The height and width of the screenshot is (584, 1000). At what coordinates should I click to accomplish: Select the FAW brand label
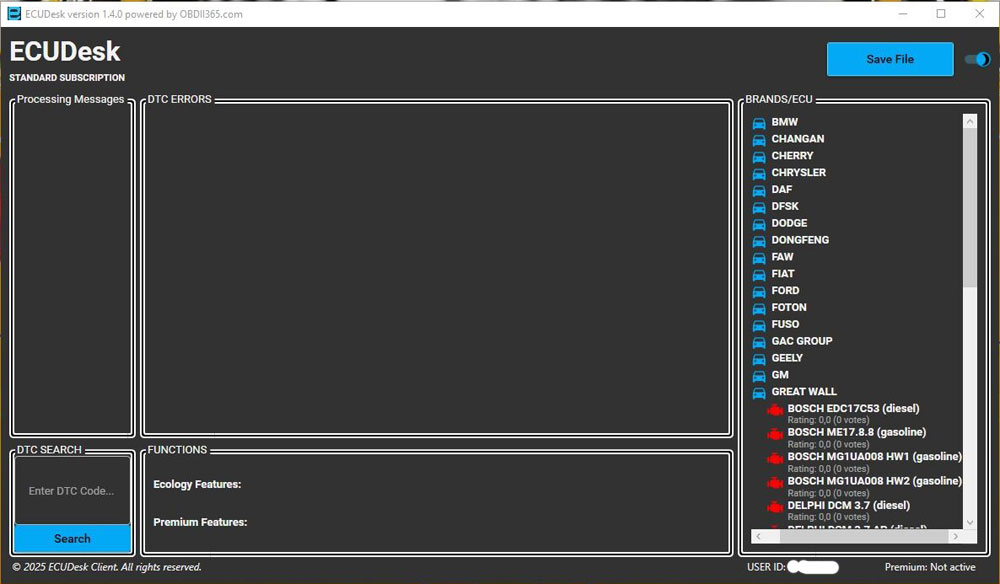pyautogui.click(x=783, y=257)
